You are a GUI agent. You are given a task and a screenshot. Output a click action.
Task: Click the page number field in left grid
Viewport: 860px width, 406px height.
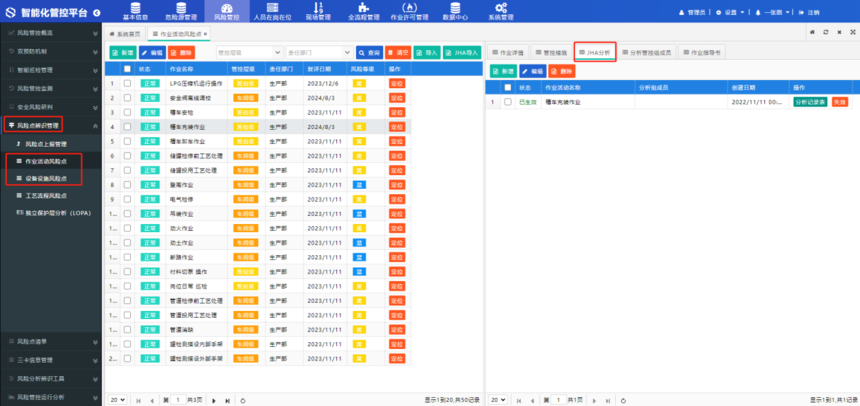[x=178, y=398]
